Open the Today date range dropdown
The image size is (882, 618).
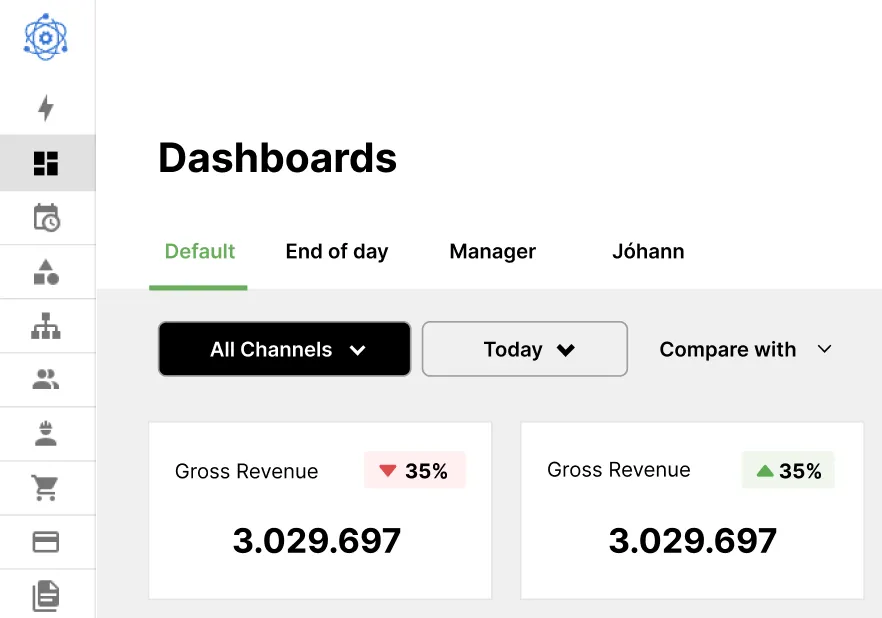(x=525, y=349)
